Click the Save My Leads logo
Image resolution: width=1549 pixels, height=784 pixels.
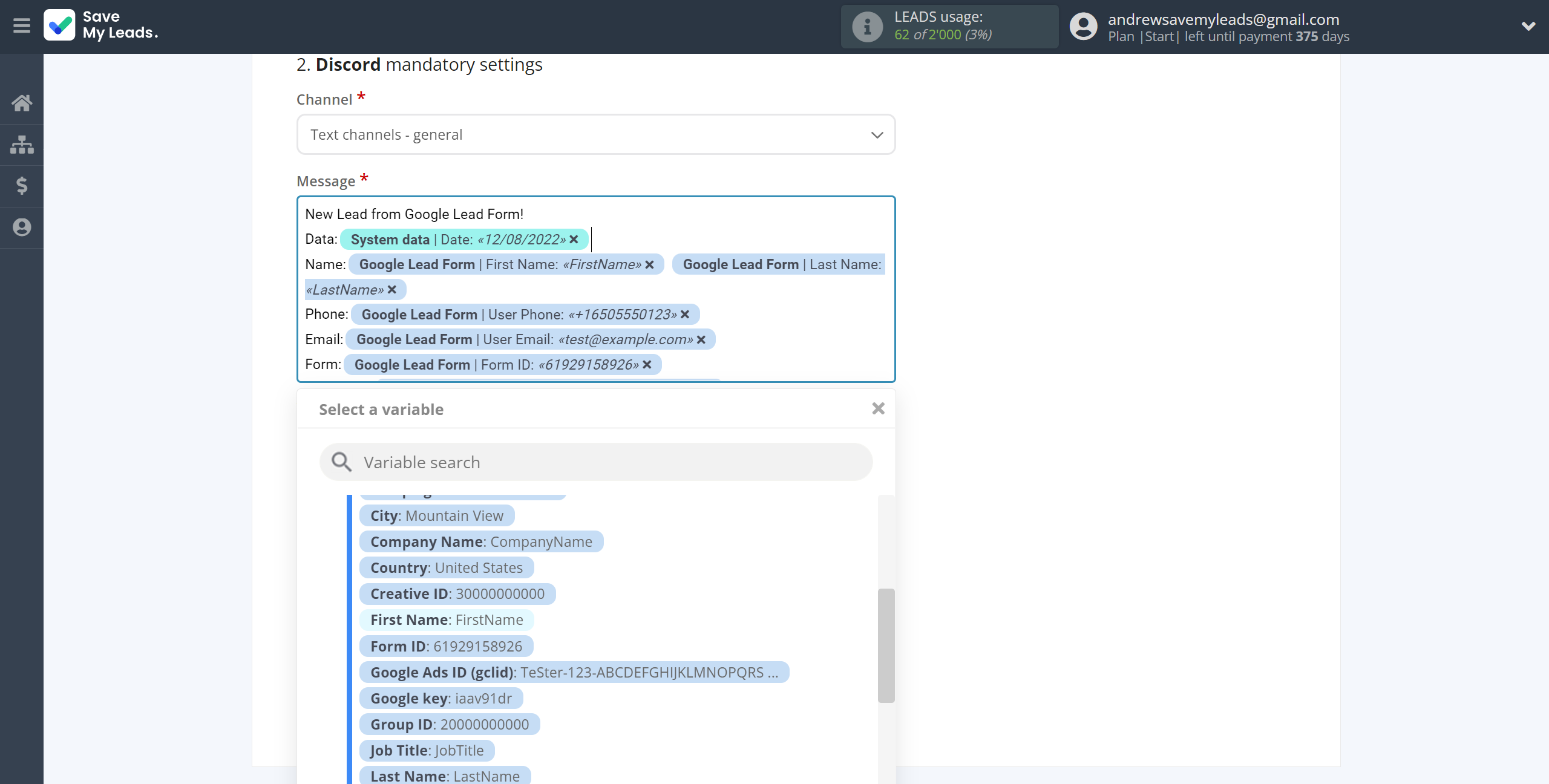click(x=101, y=25)
